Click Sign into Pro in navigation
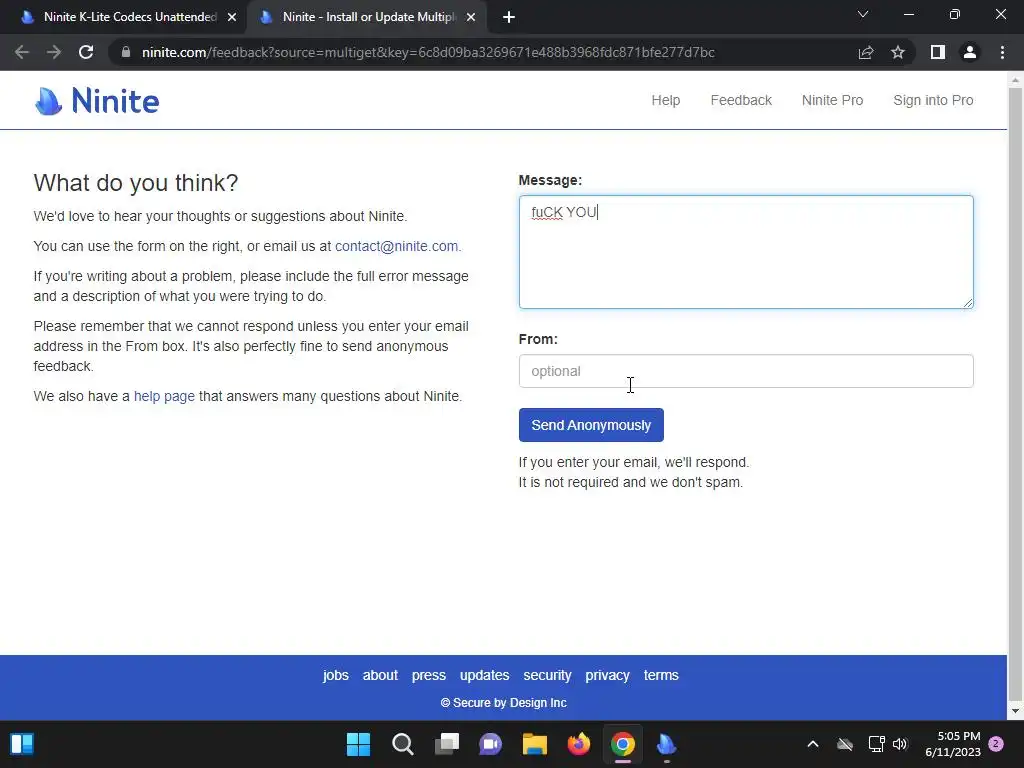This screenshot has height=768, width=1024. pos(933,101)
